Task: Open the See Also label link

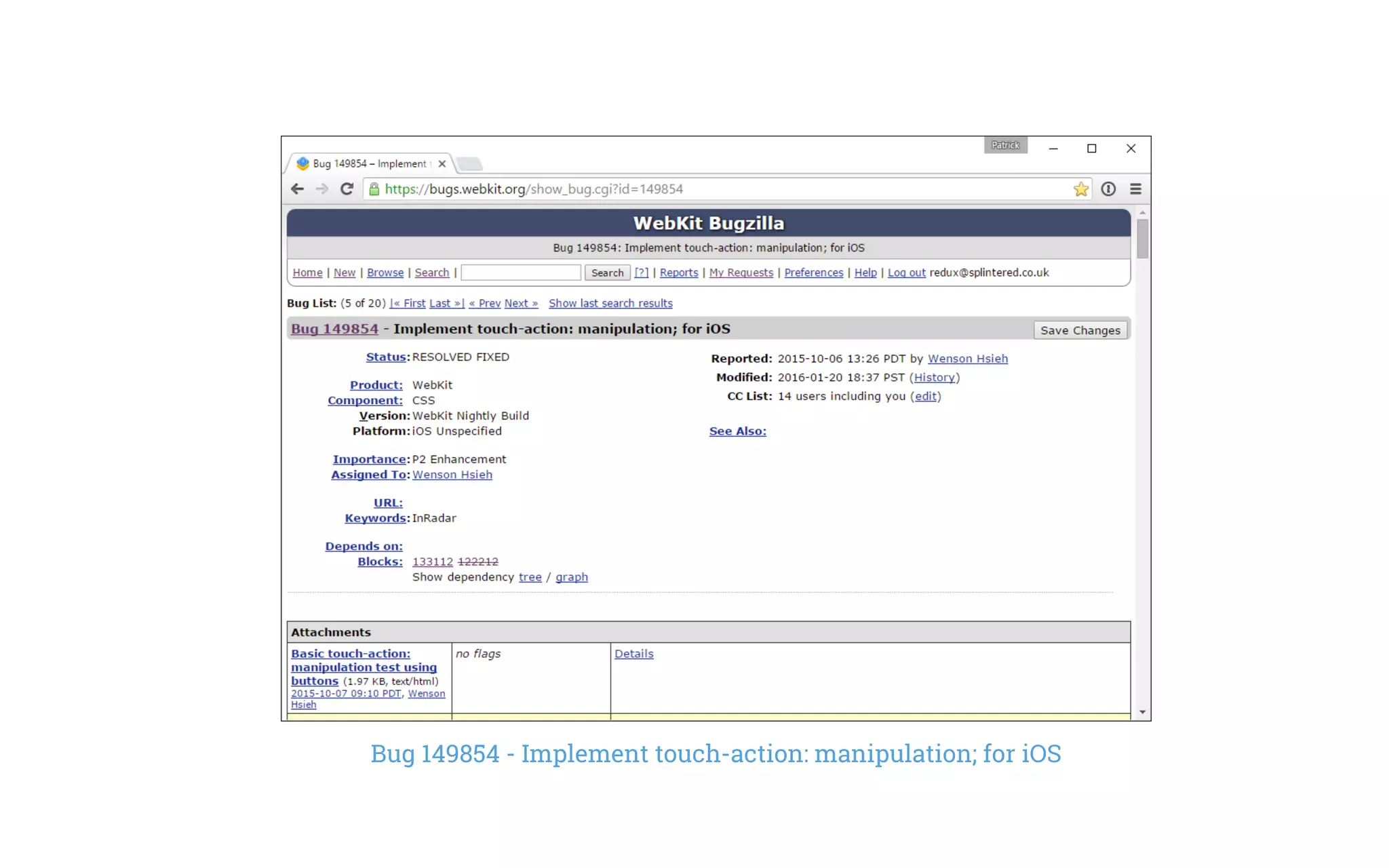Action: pyautogui.click(x=738, y=431)
